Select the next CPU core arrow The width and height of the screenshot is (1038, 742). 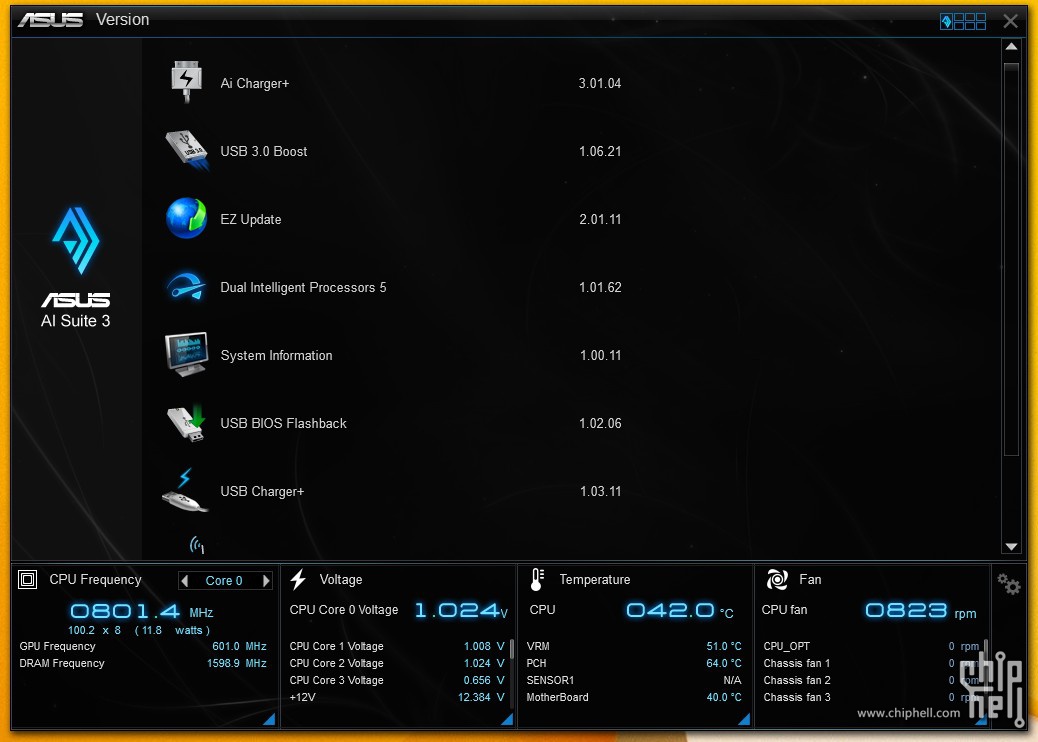(x=266, y=580)
